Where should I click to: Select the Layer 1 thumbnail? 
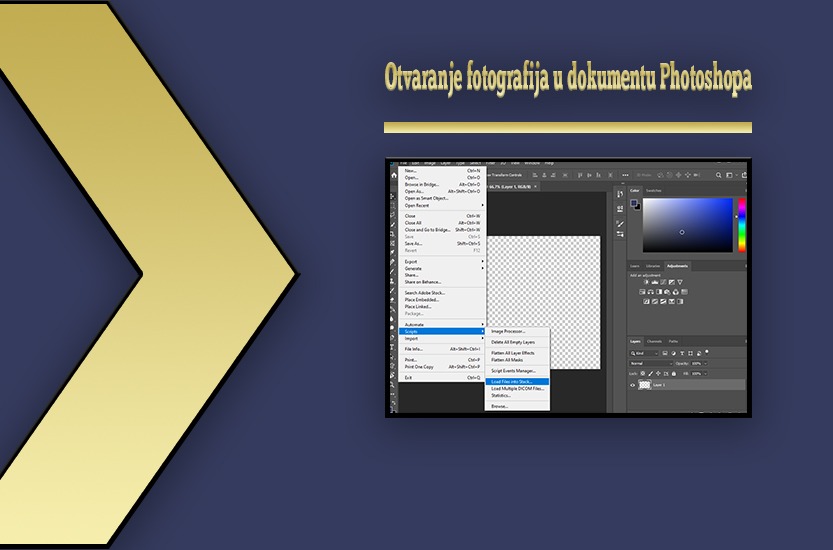pyautogui.click(x=644, y=385)
